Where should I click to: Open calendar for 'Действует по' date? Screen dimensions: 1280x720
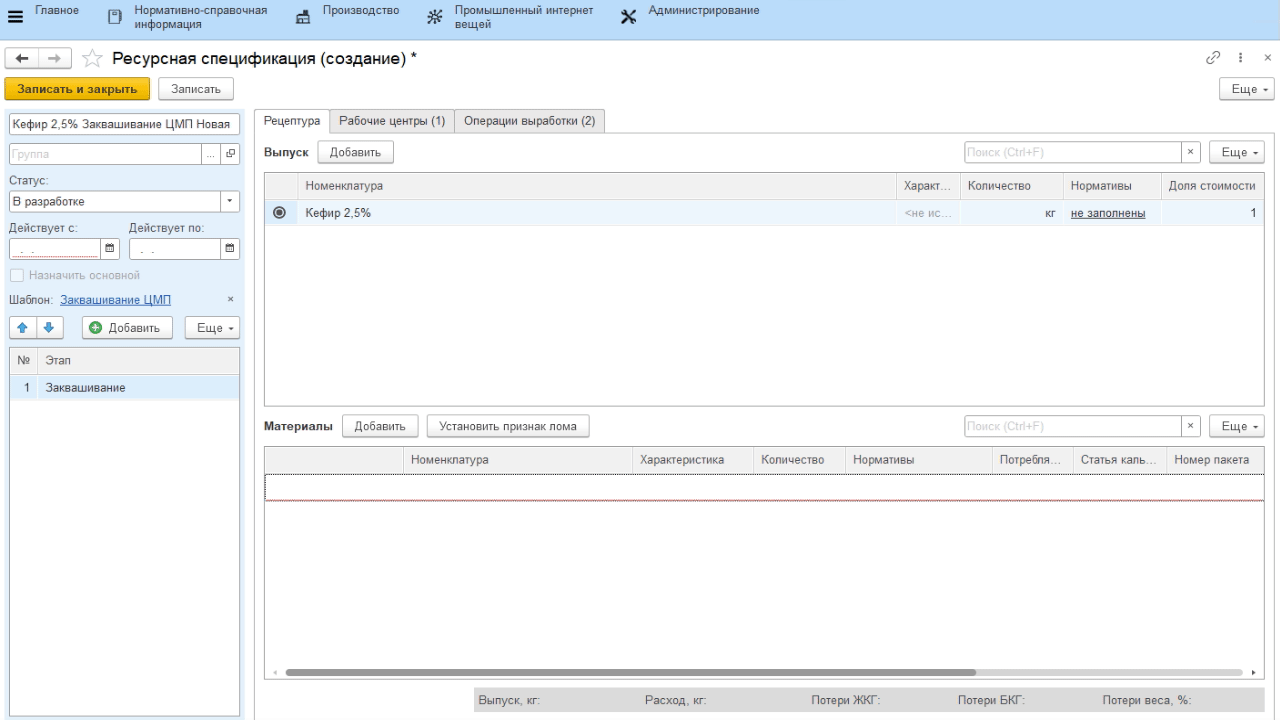click(x=230, y=249)
